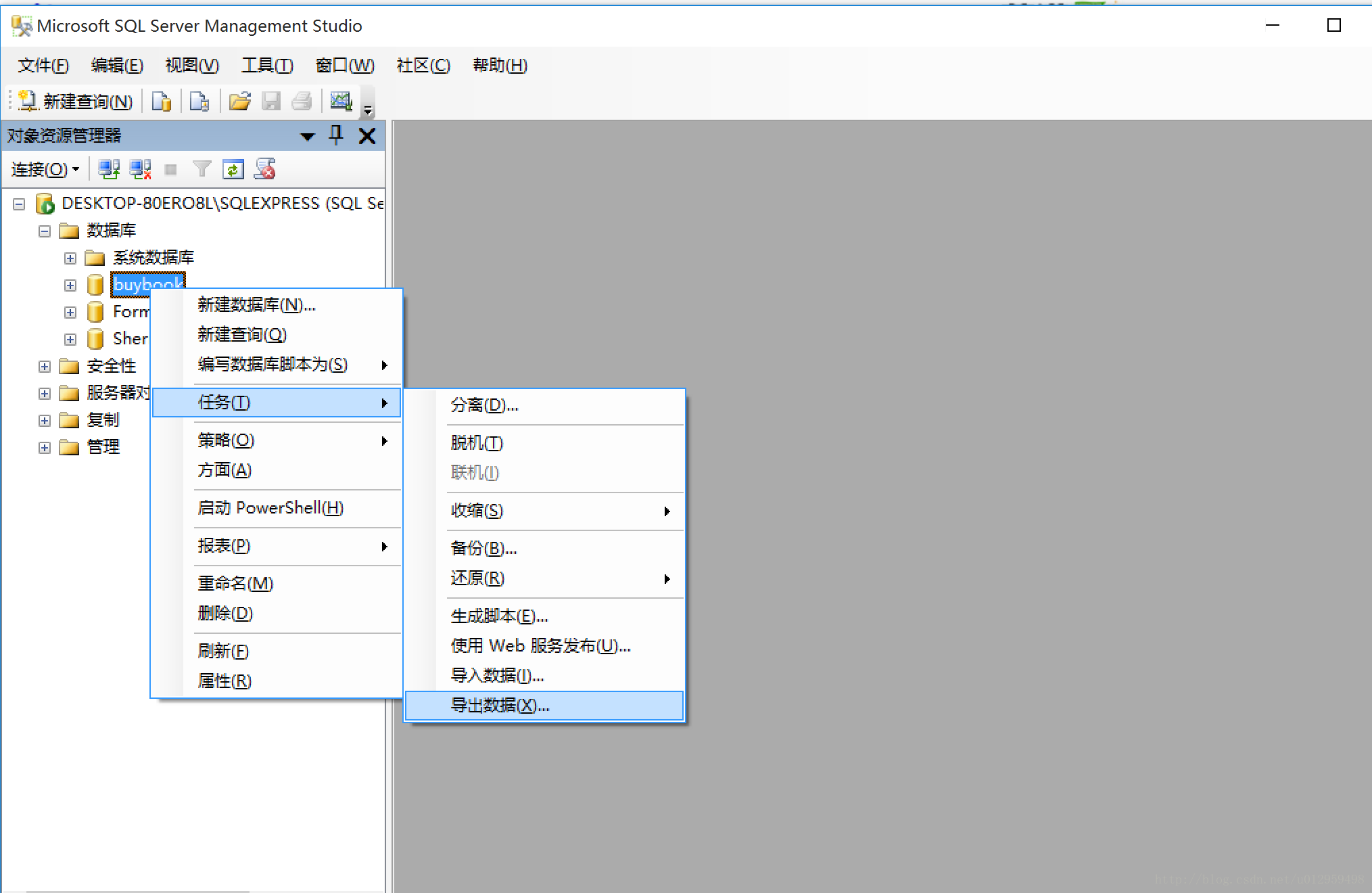Open the 工具(T) menu
1372x893 pixels.
click(x=267, y=66)
